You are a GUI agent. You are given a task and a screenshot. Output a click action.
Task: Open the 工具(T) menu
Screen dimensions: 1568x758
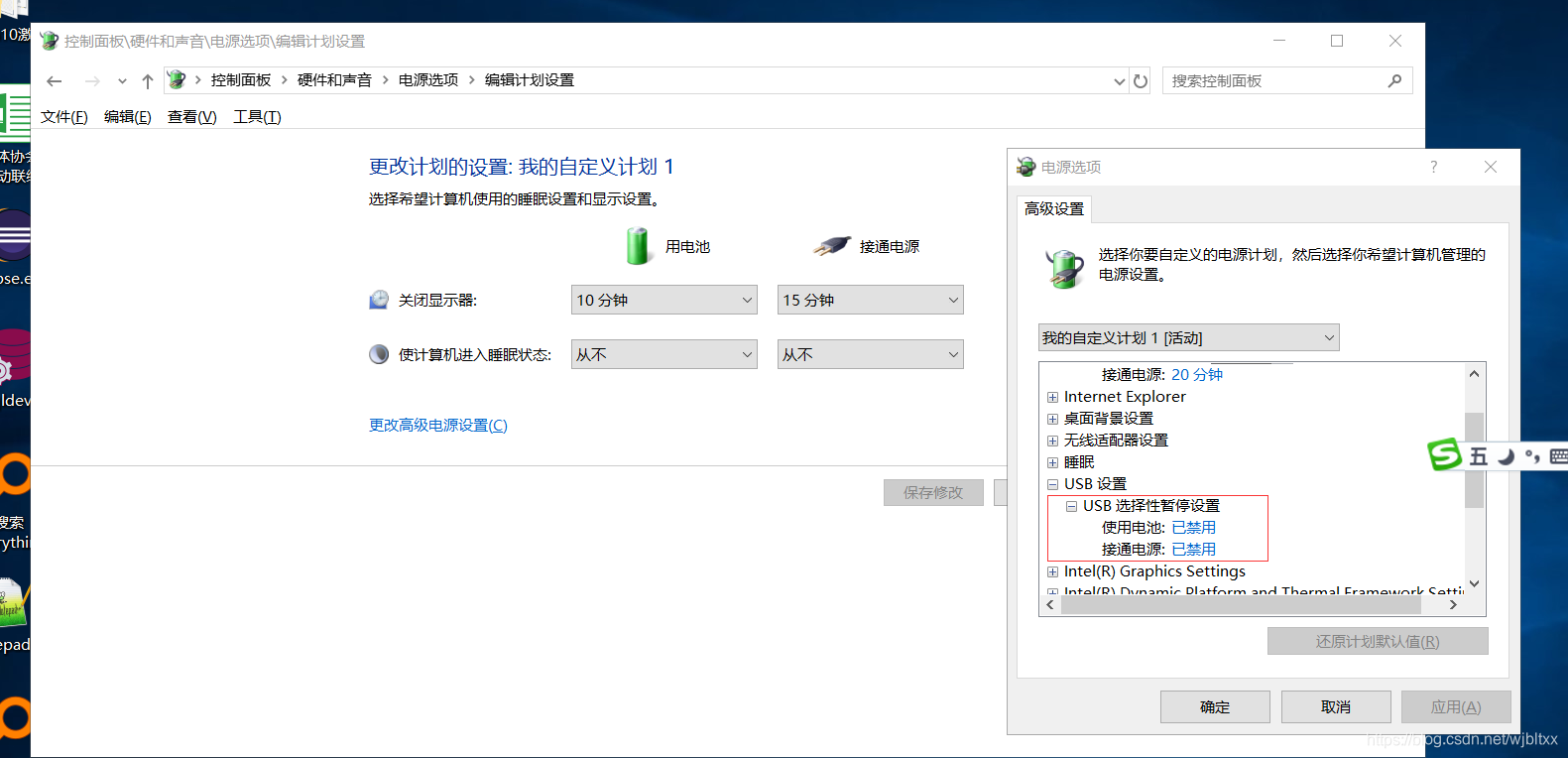[x=258, y=117]
